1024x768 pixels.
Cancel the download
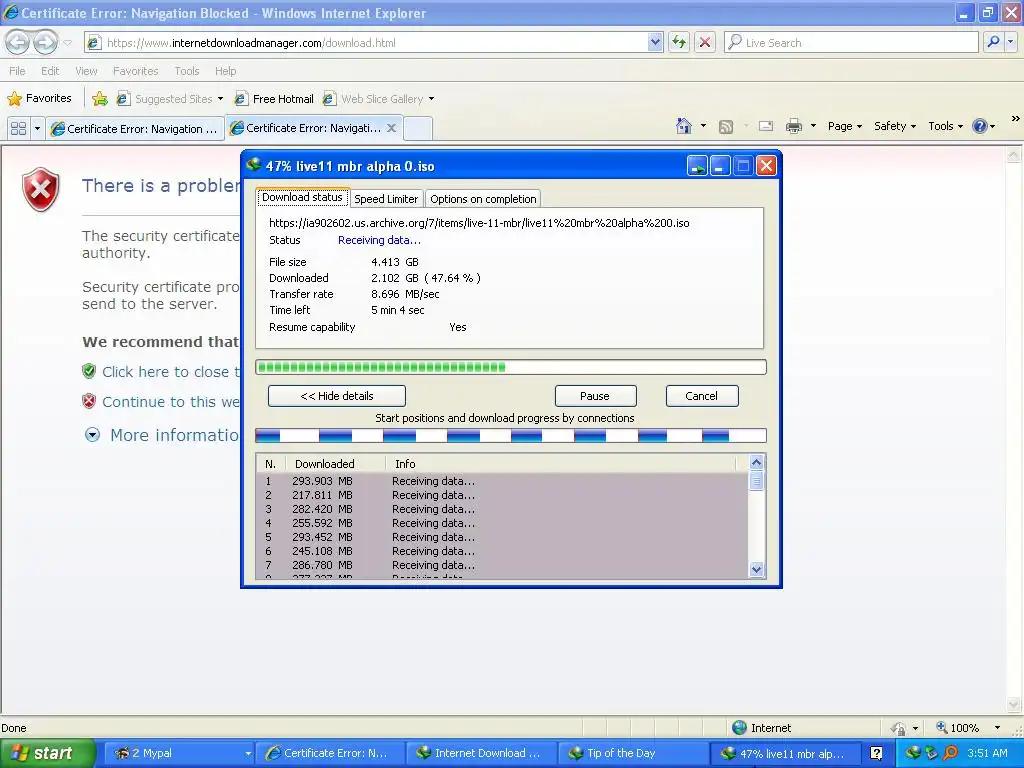pyautogui.click(x=701, y=396)
